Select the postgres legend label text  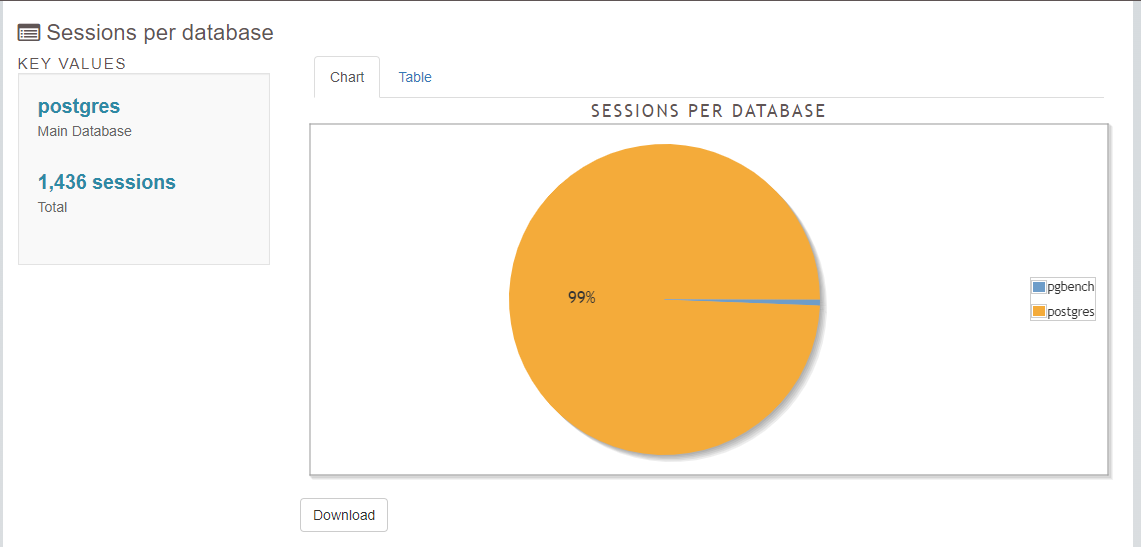(1070, 311)
